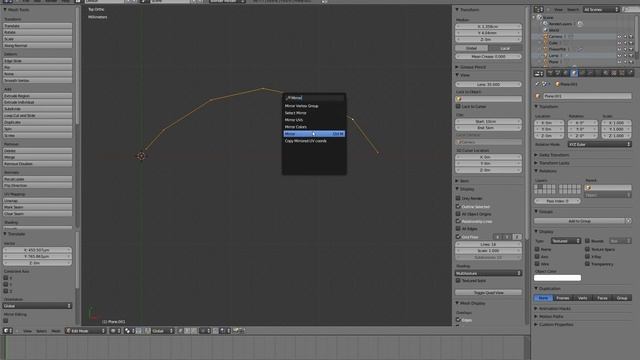
Task: Toggle the Textured Solid checkbox
Action: point(458,281)
